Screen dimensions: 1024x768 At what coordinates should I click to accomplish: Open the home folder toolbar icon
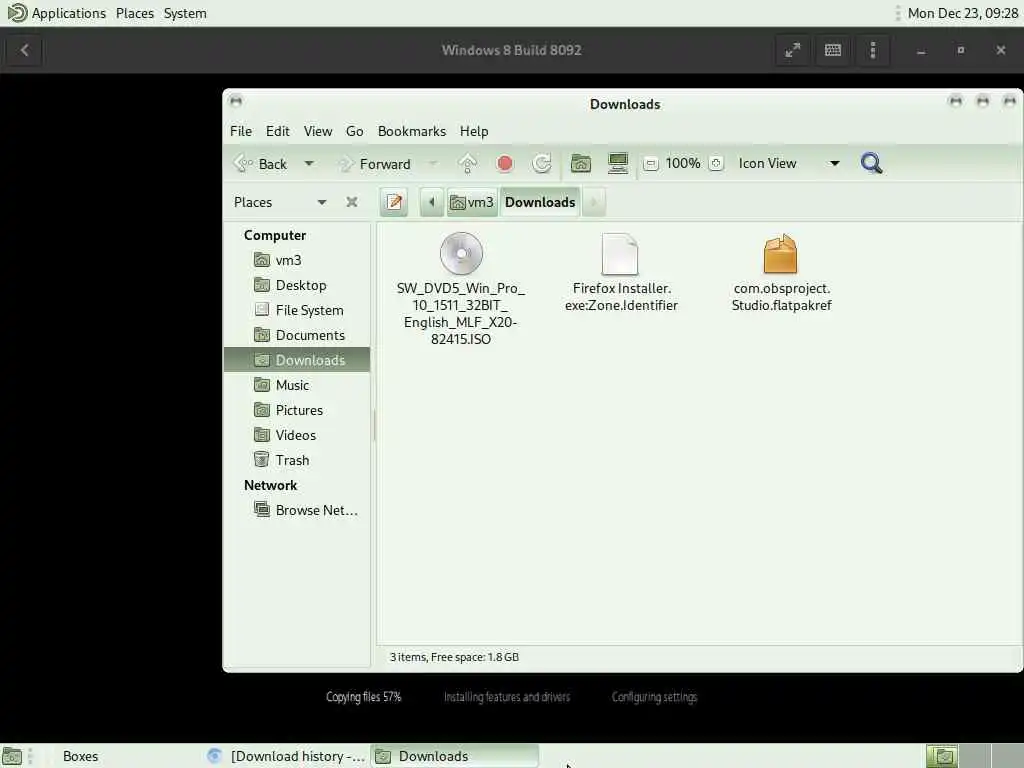pos(581,163)
